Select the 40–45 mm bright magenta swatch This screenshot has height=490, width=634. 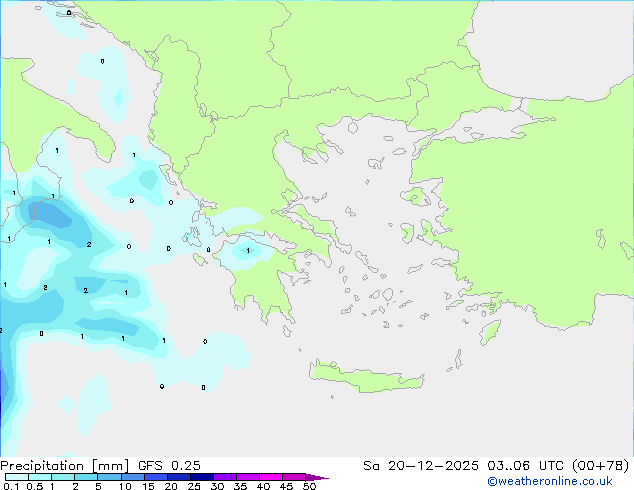click(271, 477)
